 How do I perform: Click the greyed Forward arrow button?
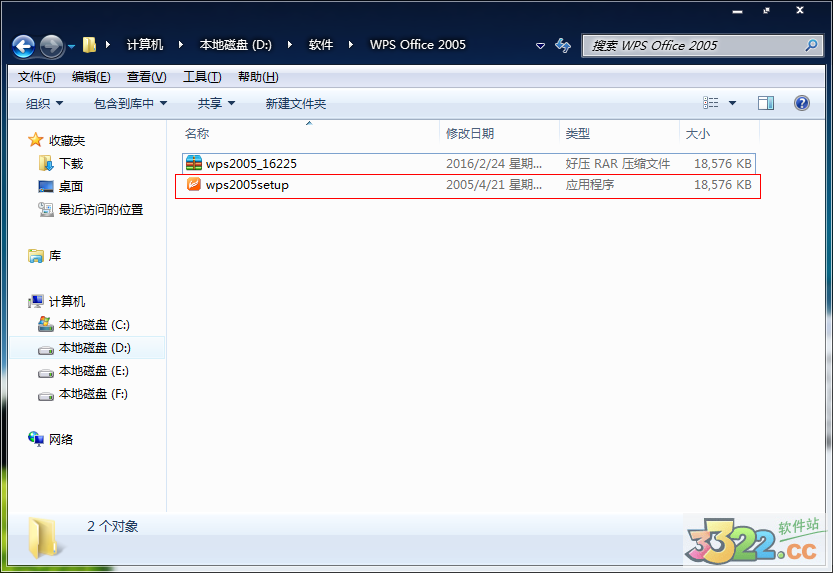pos(52,46)
